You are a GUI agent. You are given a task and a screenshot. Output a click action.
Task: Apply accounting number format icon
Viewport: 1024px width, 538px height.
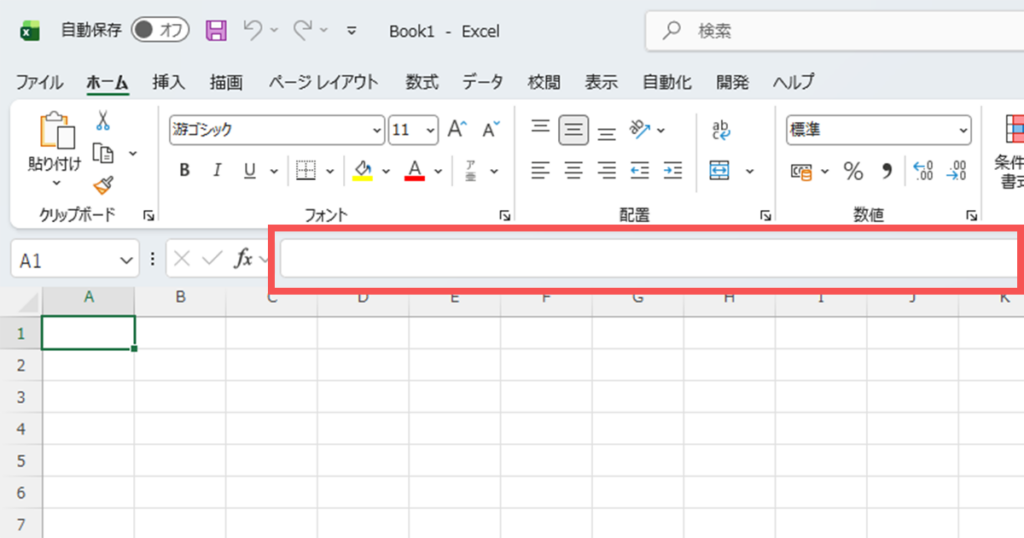pos(801,172)
